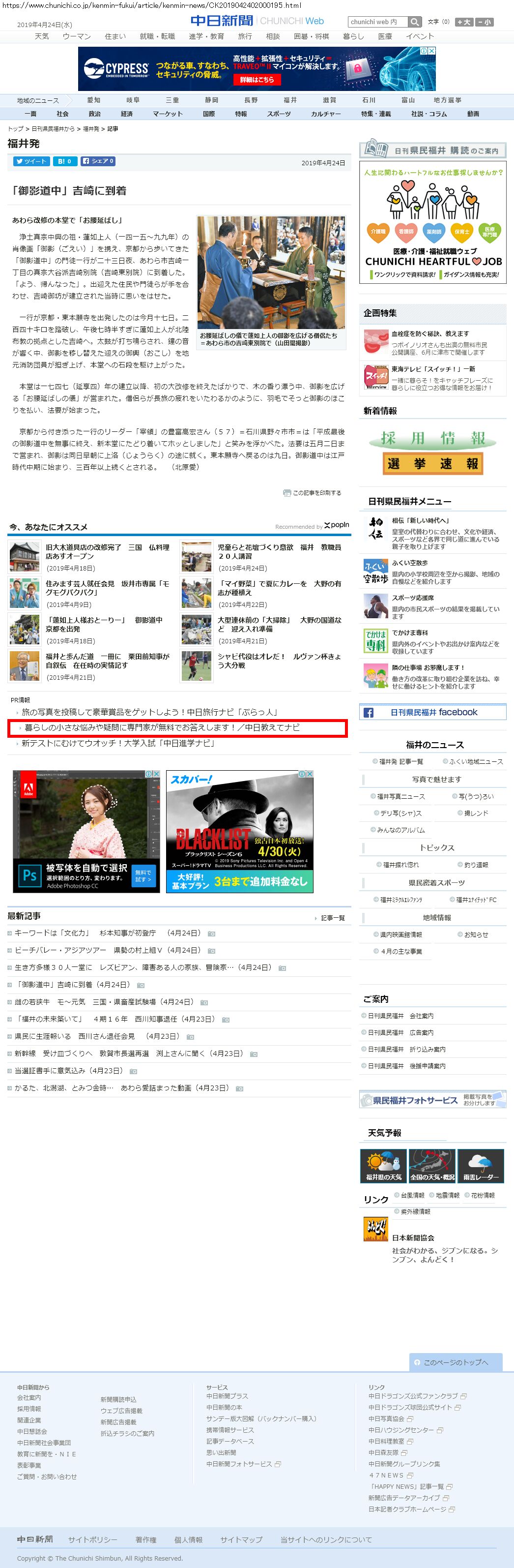Increase text size with 大 button
This screenshot has height=1568, width=514.
pyautogui.click(x=463, y=22)
